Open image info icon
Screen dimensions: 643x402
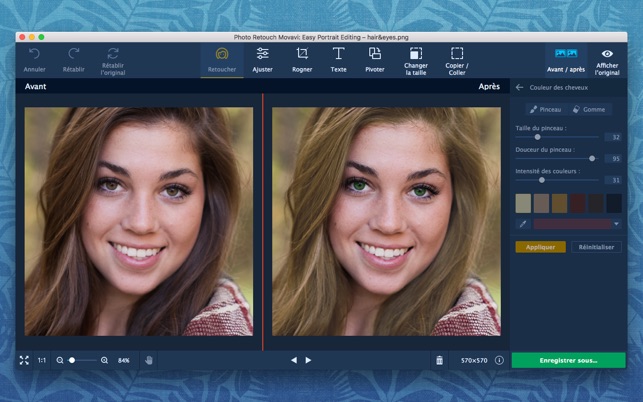pos(499,360)
